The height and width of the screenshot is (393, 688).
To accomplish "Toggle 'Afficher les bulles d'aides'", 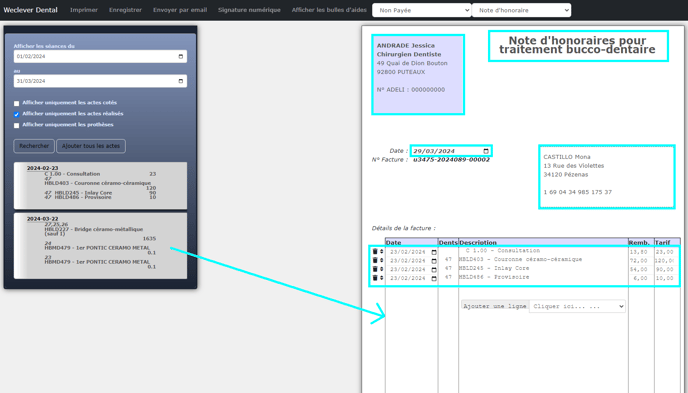I will 329,10.
